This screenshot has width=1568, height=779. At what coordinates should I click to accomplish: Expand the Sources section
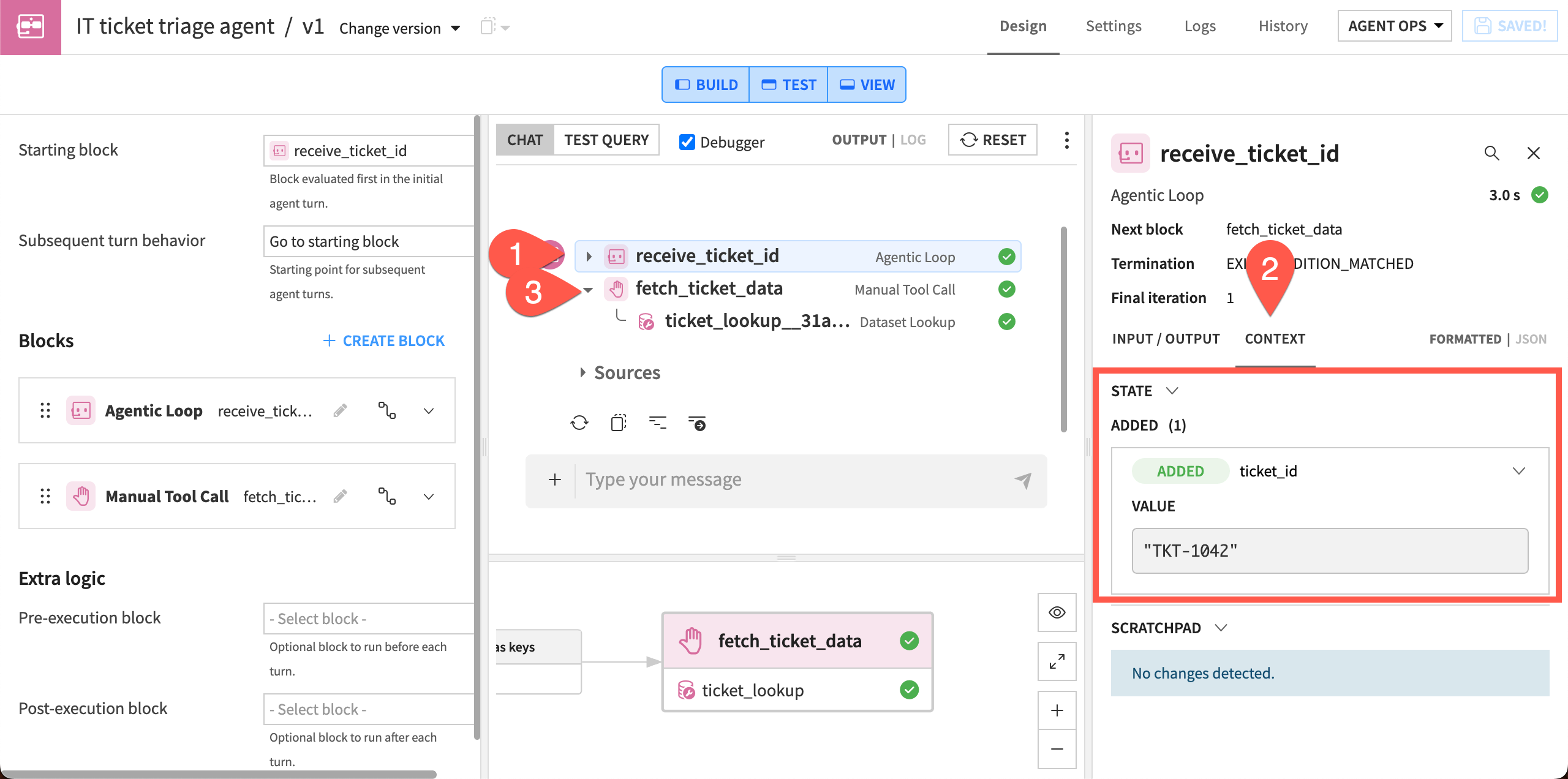coord(582,372)
